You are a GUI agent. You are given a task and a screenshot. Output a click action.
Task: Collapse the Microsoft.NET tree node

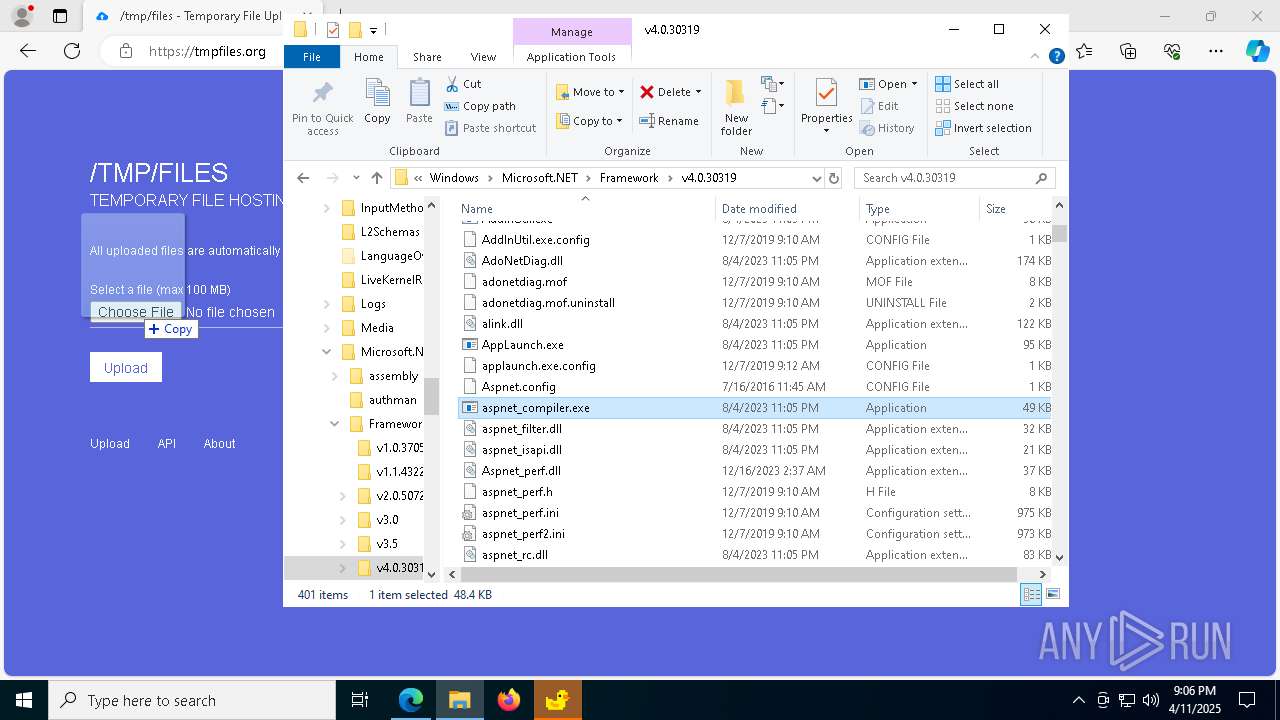click(327, 352)
